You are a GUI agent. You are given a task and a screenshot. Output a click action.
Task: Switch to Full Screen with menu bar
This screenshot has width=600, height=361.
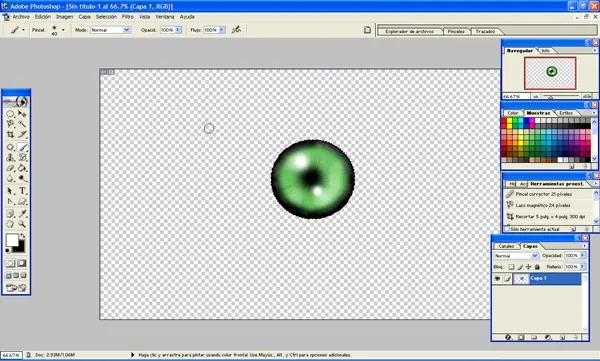(x=16, y=275)
